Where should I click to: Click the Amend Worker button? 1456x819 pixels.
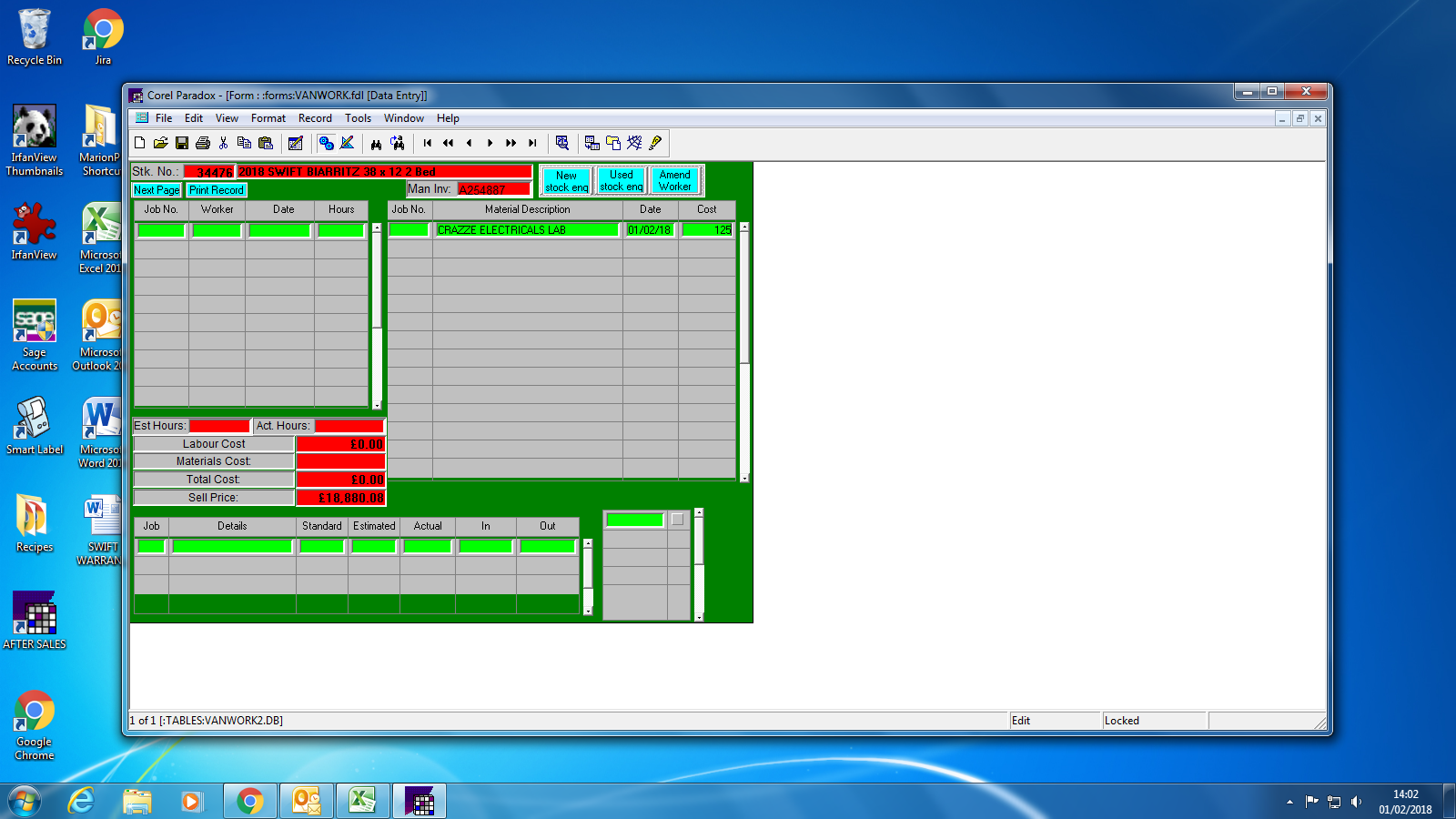click(x=675, y=181)
